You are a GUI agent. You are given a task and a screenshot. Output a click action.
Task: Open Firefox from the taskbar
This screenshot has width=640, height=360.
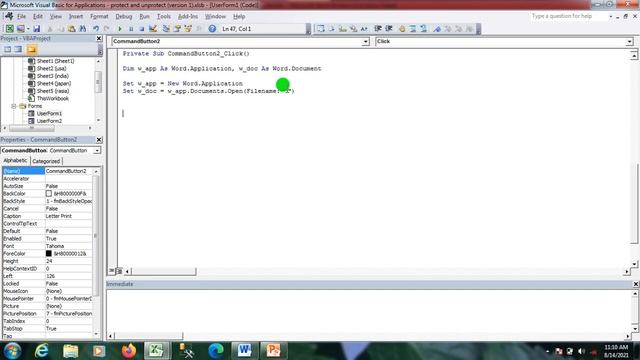click(128, 351)
